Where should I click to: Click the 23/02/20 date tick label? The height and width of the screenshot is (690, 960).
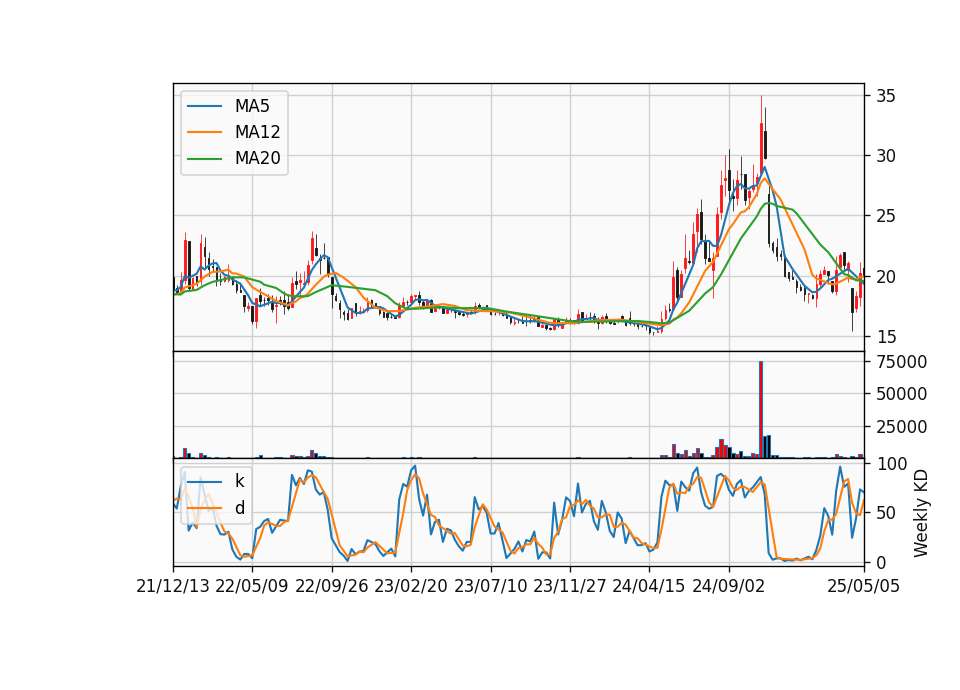pos(411,586)
